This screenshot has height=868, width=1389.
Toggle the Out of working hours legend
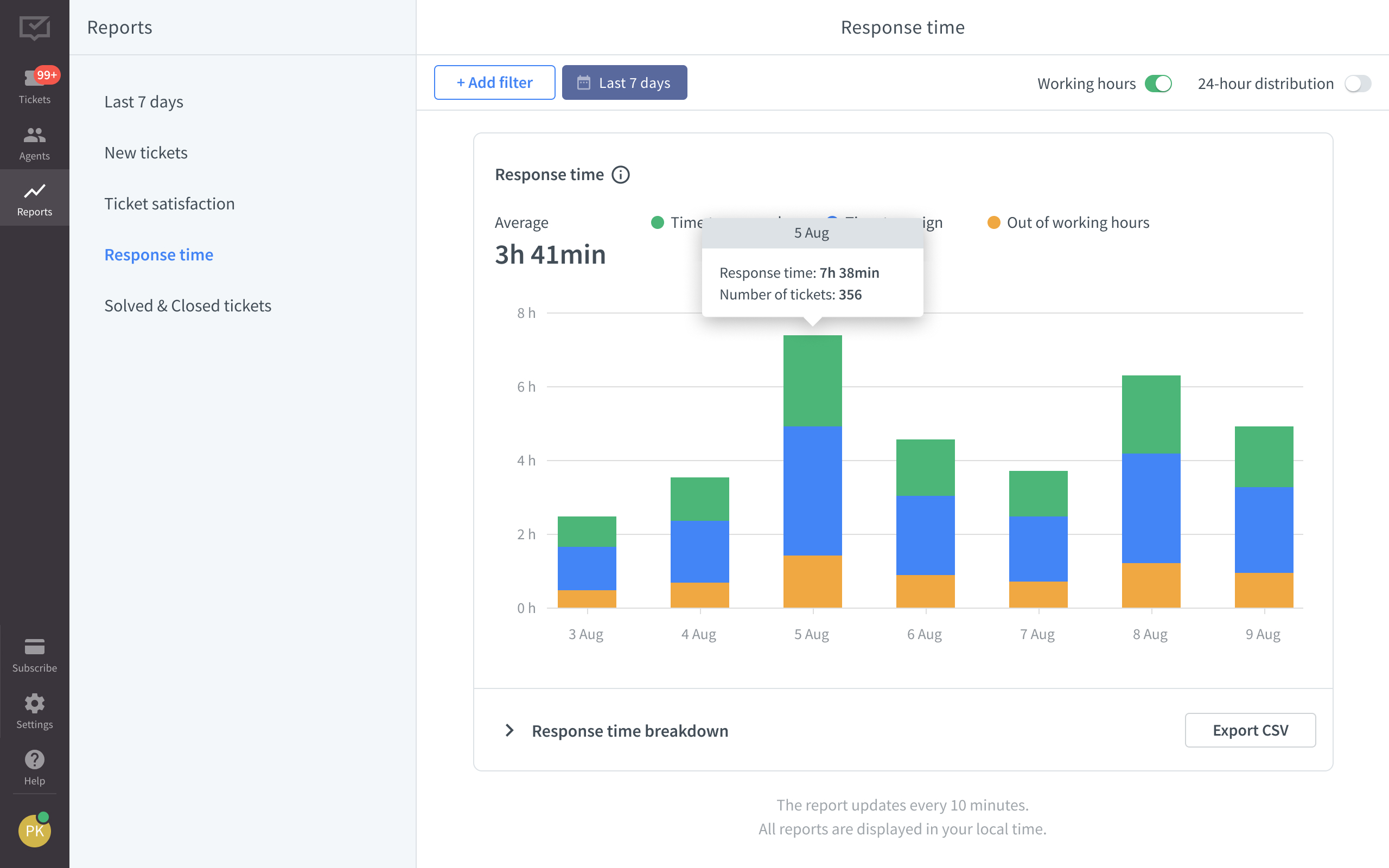pos(995,222)
